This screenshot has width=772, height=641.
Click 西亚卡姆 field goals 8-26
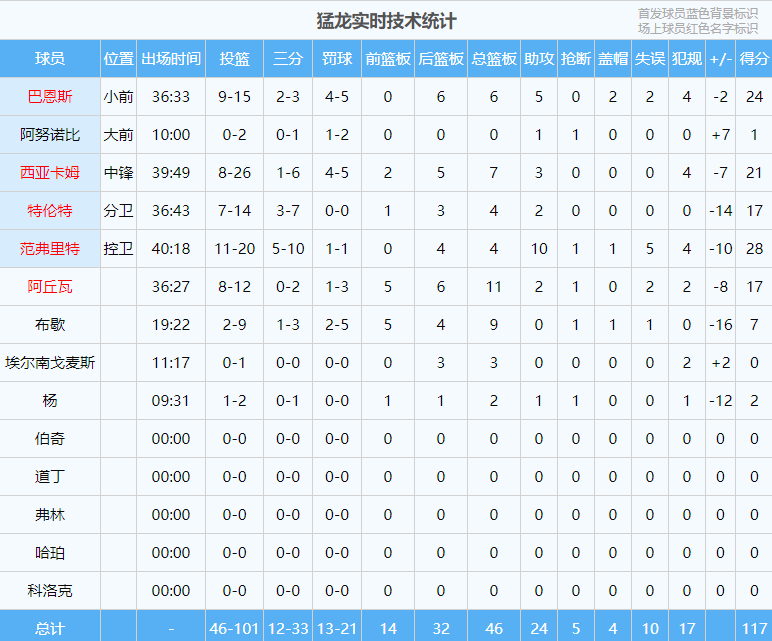(x=234, y=172)
